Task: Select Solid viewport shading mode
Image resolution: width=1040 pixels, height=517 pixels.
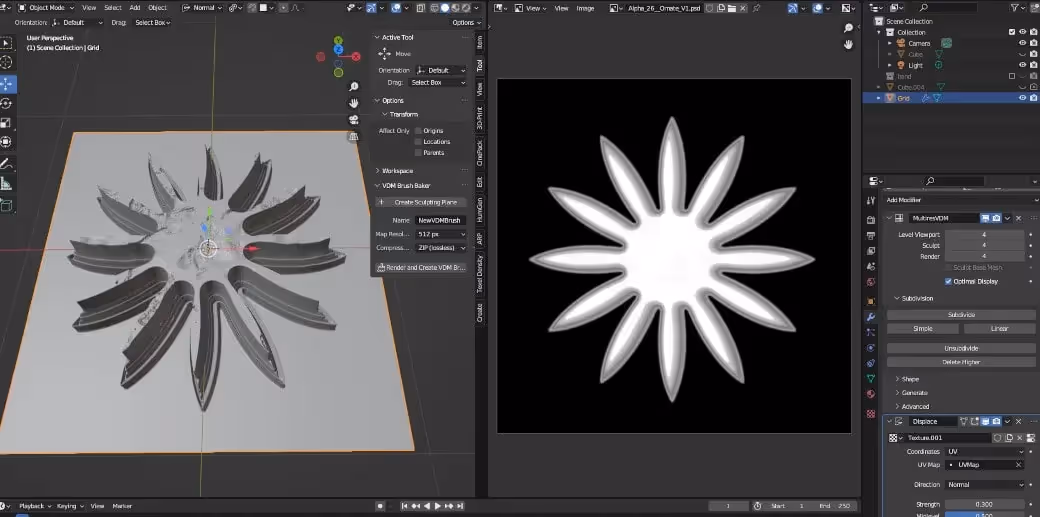Action: click(x=445, y=8)
